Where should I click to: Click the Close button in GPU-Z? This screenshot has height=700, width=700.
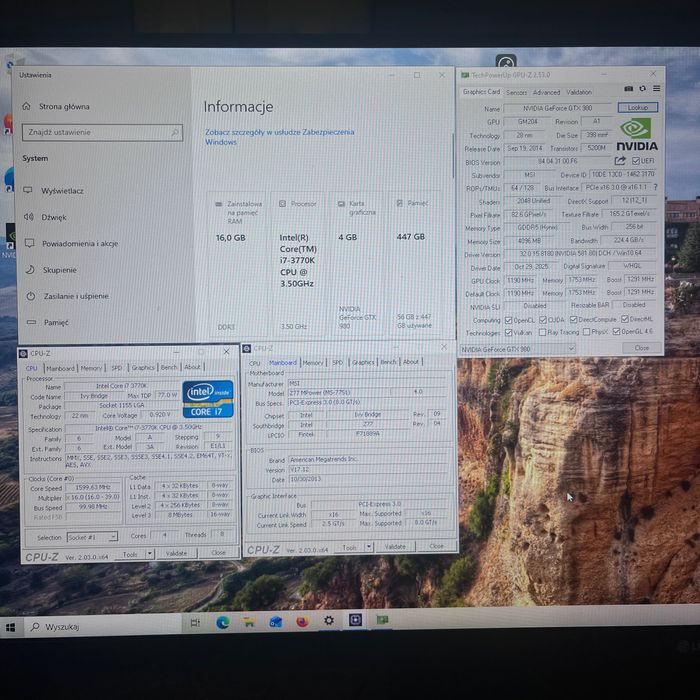pyautogui.click(x=642, y=348)
